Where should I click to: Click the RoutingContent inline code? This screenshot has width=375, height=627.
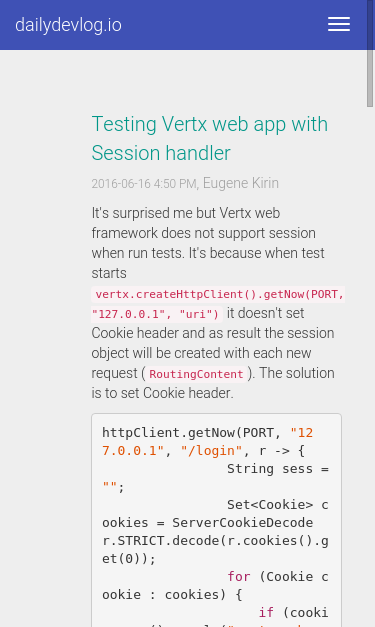(x=196, y=374)
